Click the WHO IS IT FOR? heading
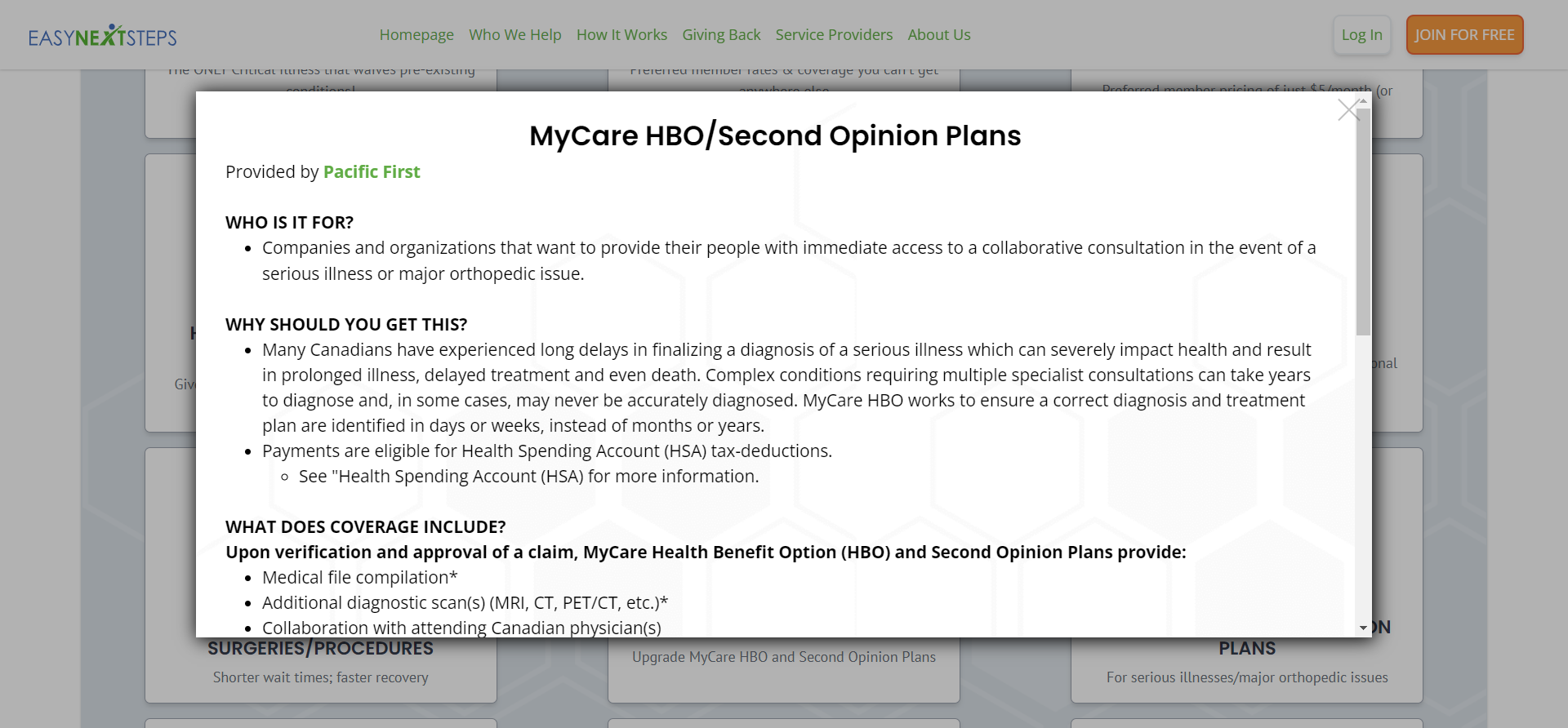The width and height of the screenshot is (1568, 728). [x=289, y=223]
